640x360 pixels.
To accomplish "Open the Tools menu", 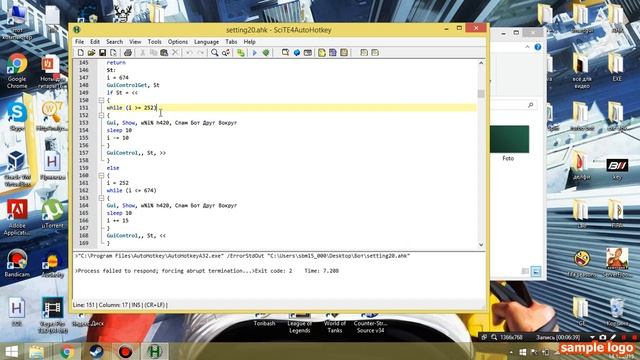I will pos(154,42).
